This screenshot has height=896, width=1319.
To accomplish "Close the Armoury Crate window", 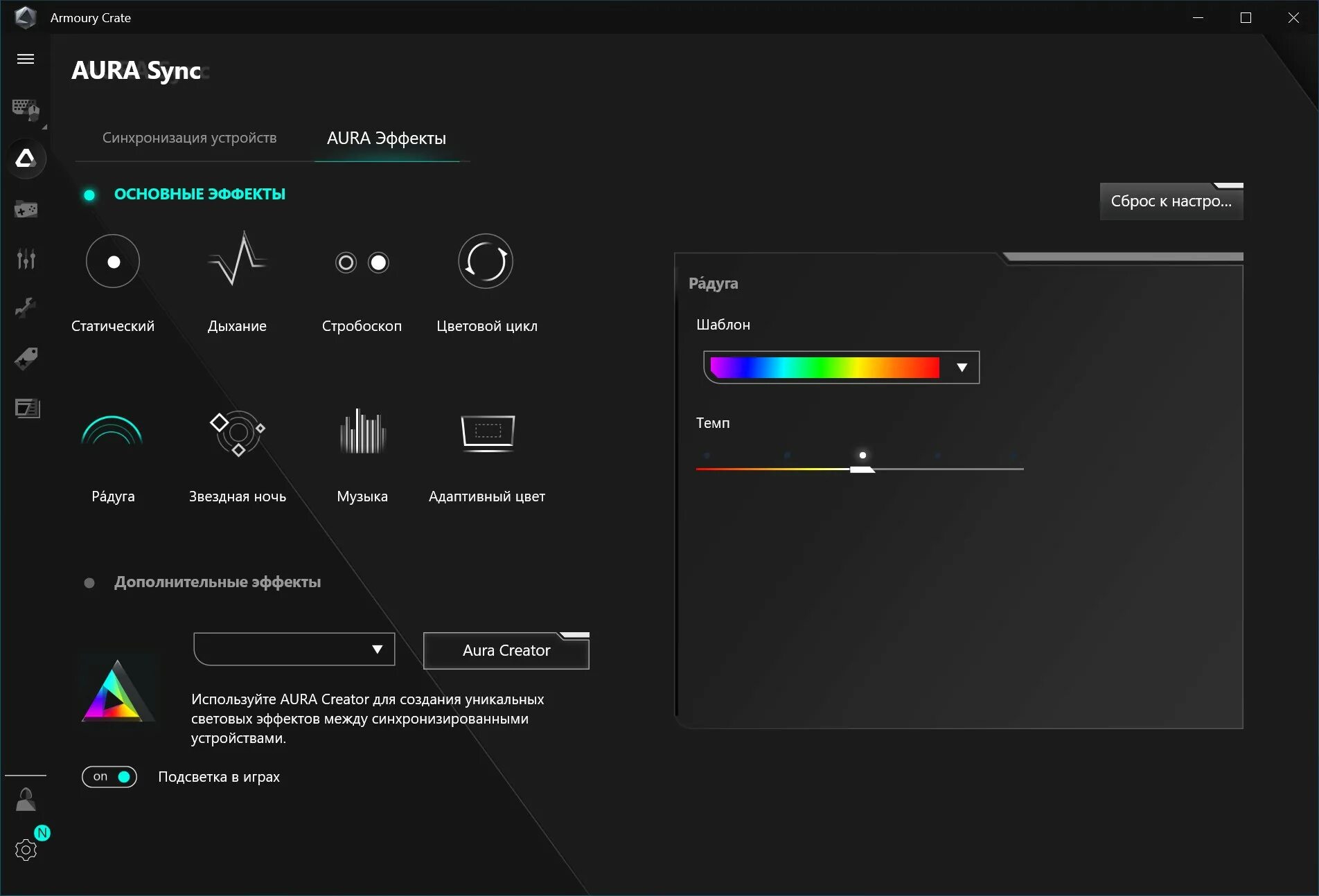I will 1293,17.
